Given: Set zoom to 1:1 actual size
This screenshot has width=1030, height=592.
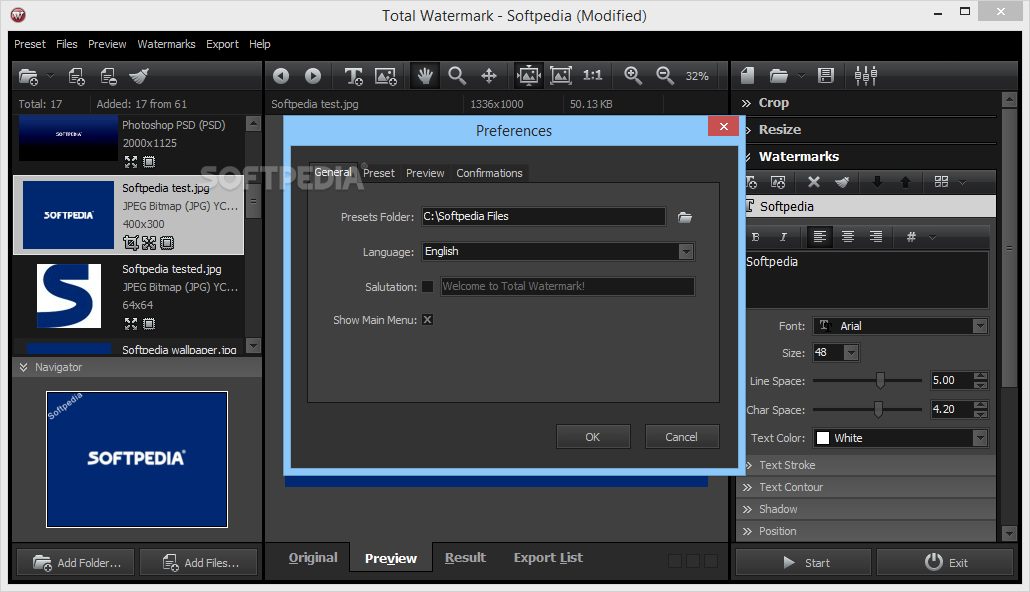Looking at the screenshot, I should point(593,76).
